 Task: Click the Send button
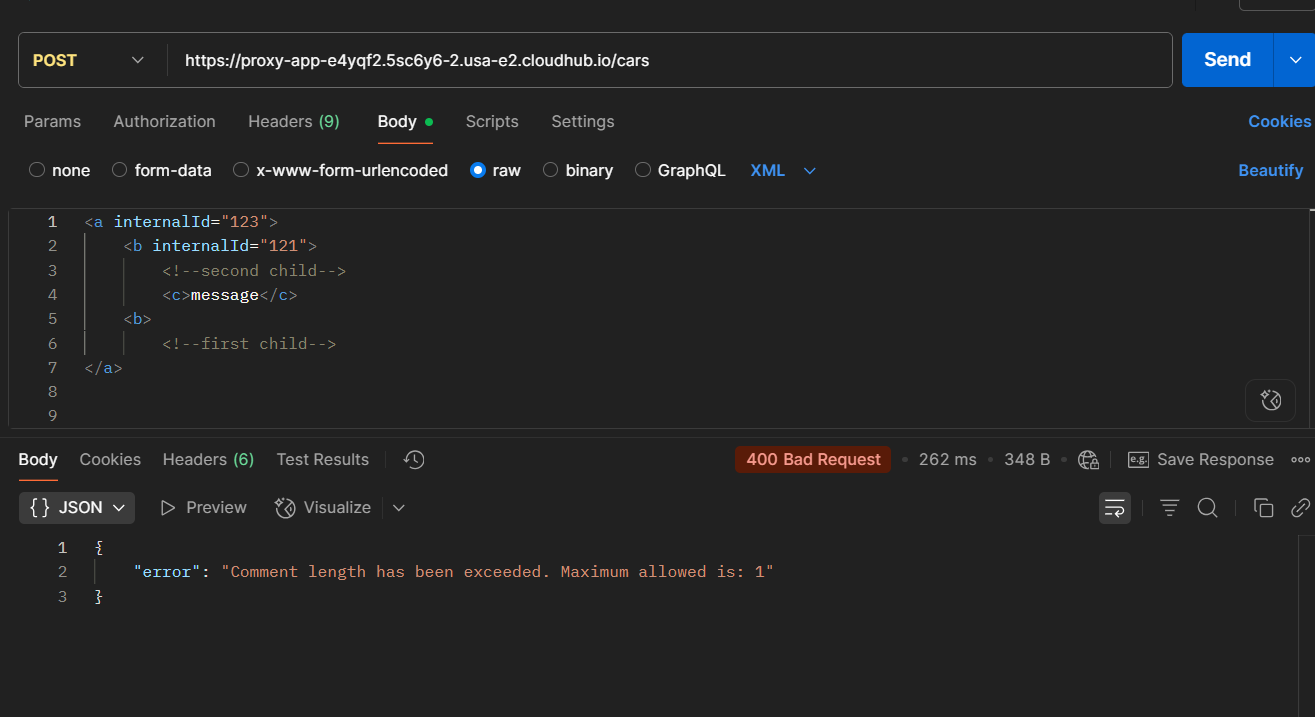point(1226,59)
